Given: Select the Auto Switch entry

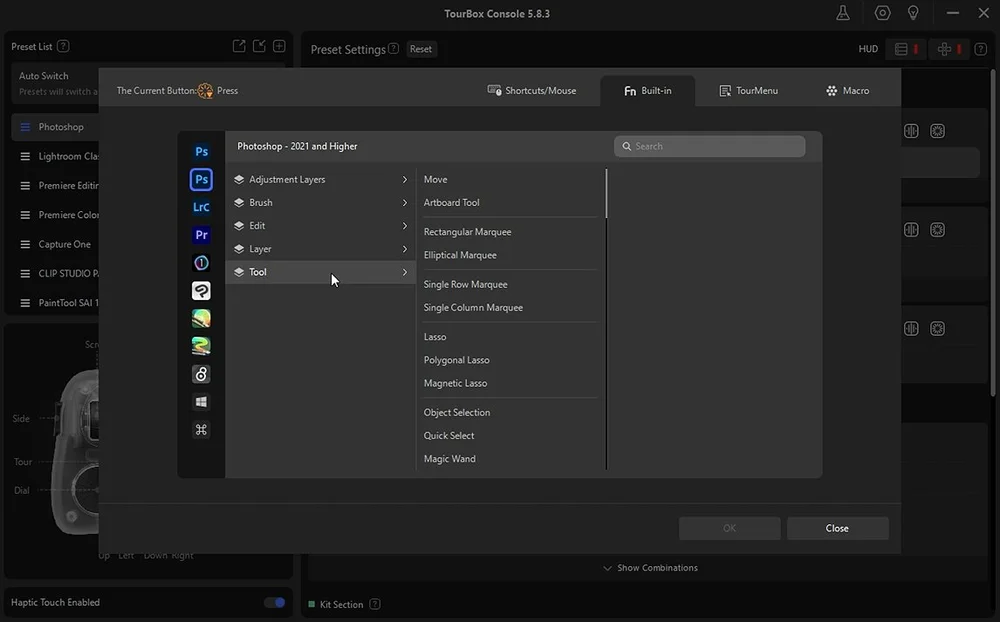Looking at the screenshot, I should [56, 83].
